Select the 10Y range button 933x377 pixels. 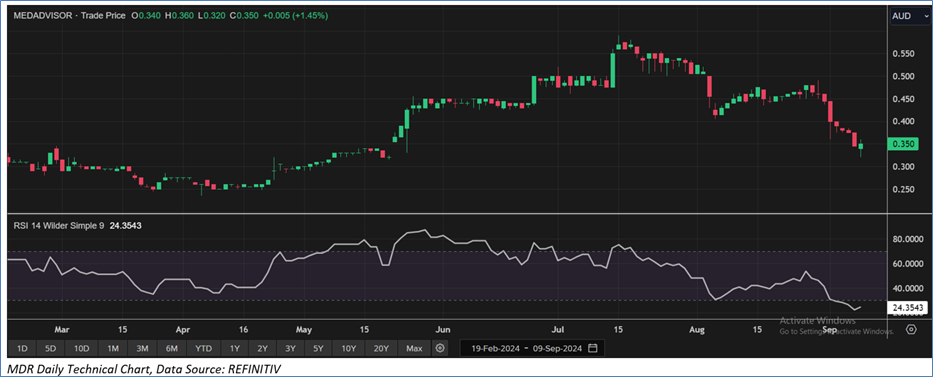[x=348, y=348]
